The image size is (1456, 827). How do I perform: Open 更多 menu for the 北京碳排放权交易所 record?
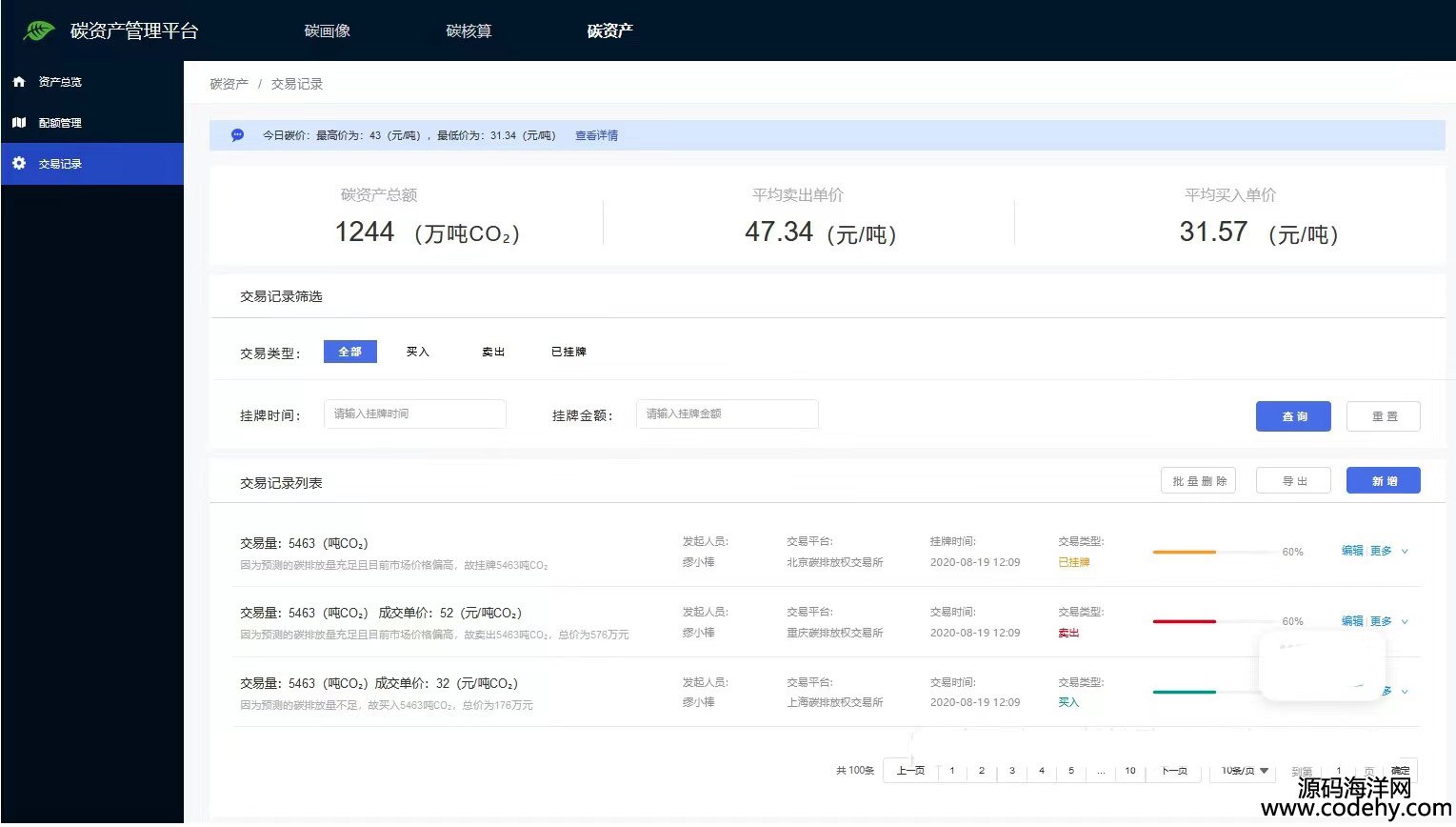pos(1381,551)
